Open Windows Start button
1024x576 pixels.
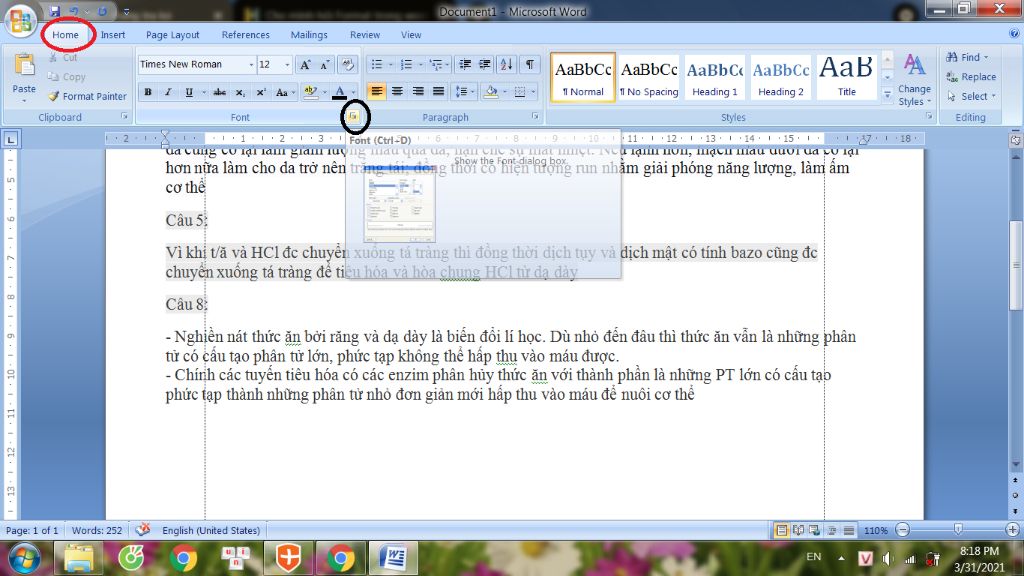(x=24, y=558)
